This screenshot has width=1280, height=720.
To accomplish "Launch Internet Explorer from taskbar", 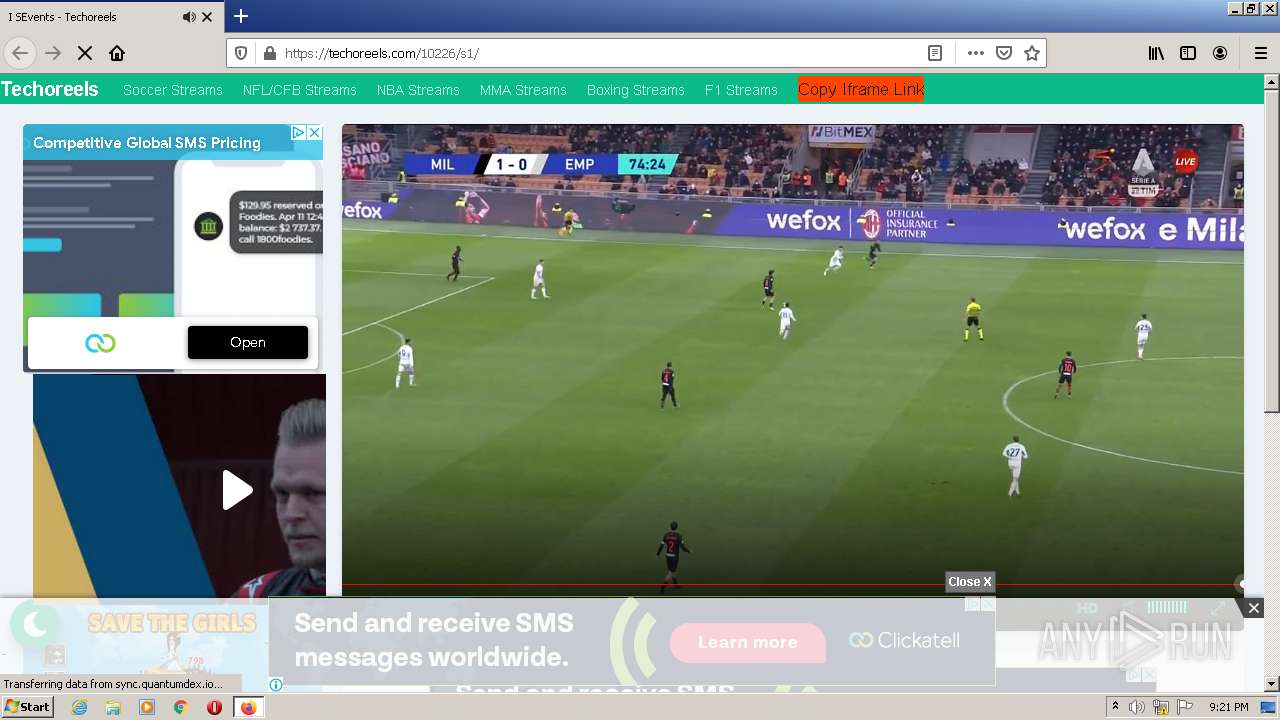I will (79, 707).
